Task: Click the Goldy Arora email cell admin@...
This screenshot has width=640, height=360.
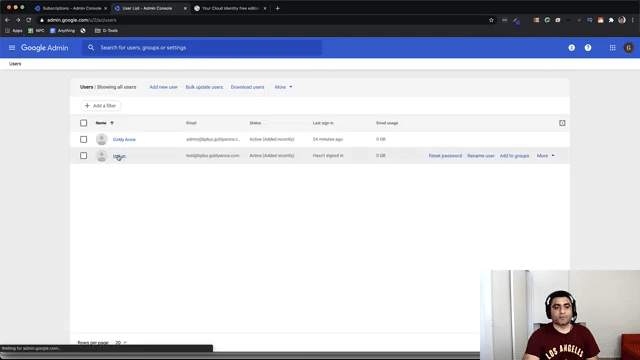Action: coord(213,139)
